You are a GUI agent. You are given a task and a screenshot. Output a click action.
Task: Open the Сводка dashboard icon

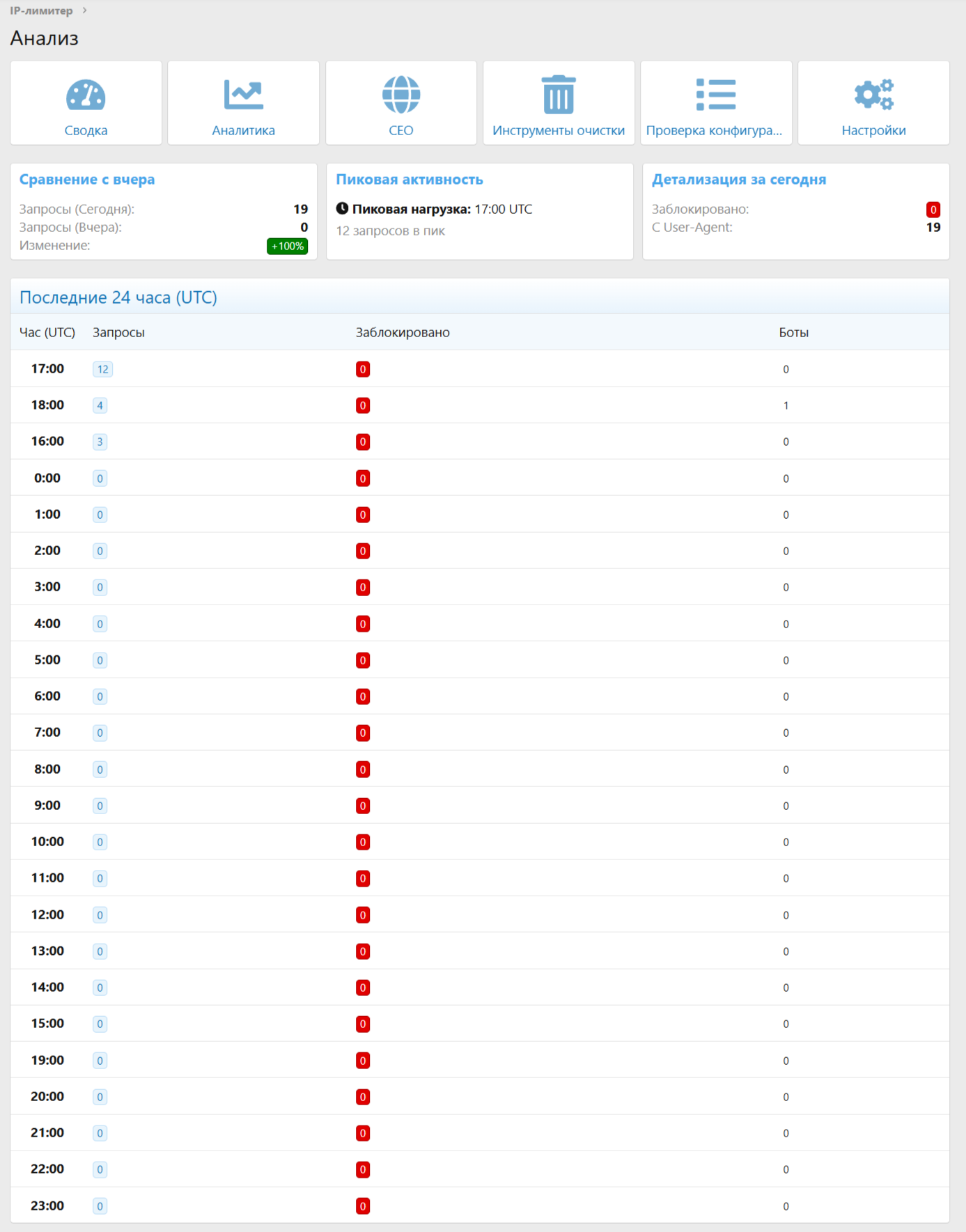(86, 95)
